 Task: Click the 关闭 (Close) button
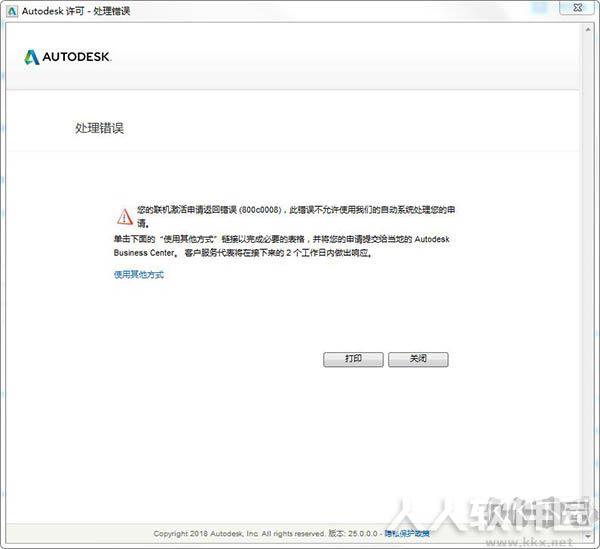click(x=418, y=359)
